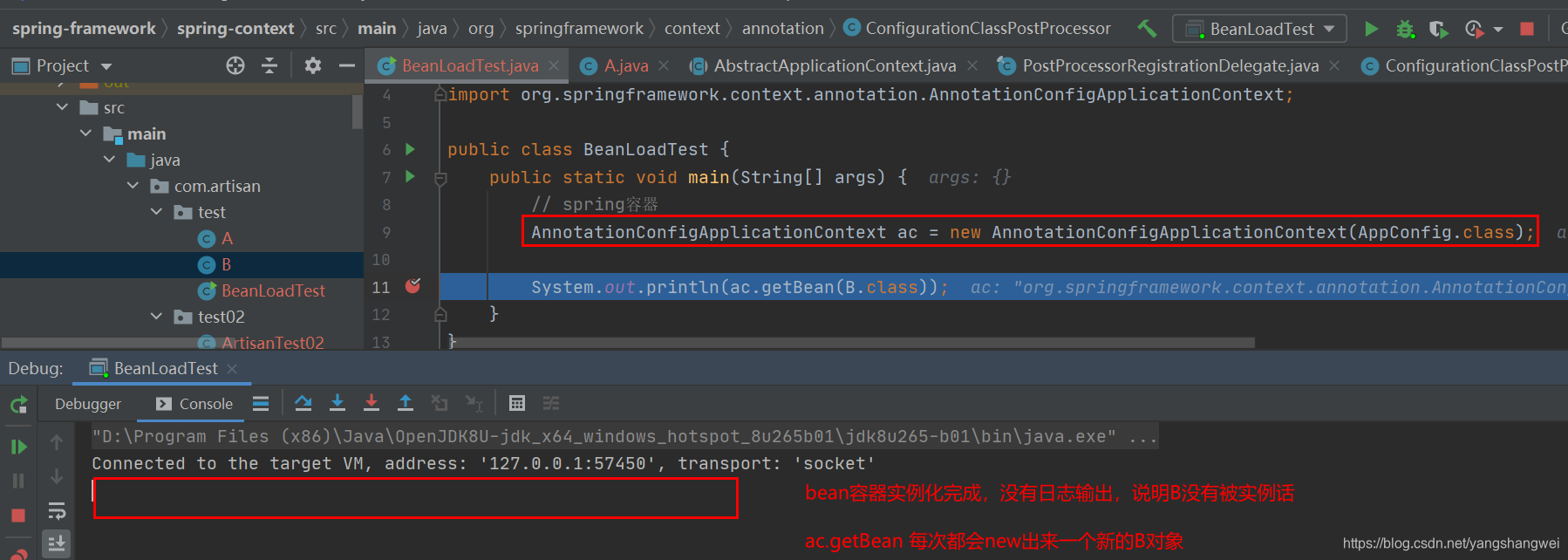Image resolution: width=1568 pixels, height=560 pixels.
Task: Click the Trace Current Stream Chain icon
Action: 551,403
